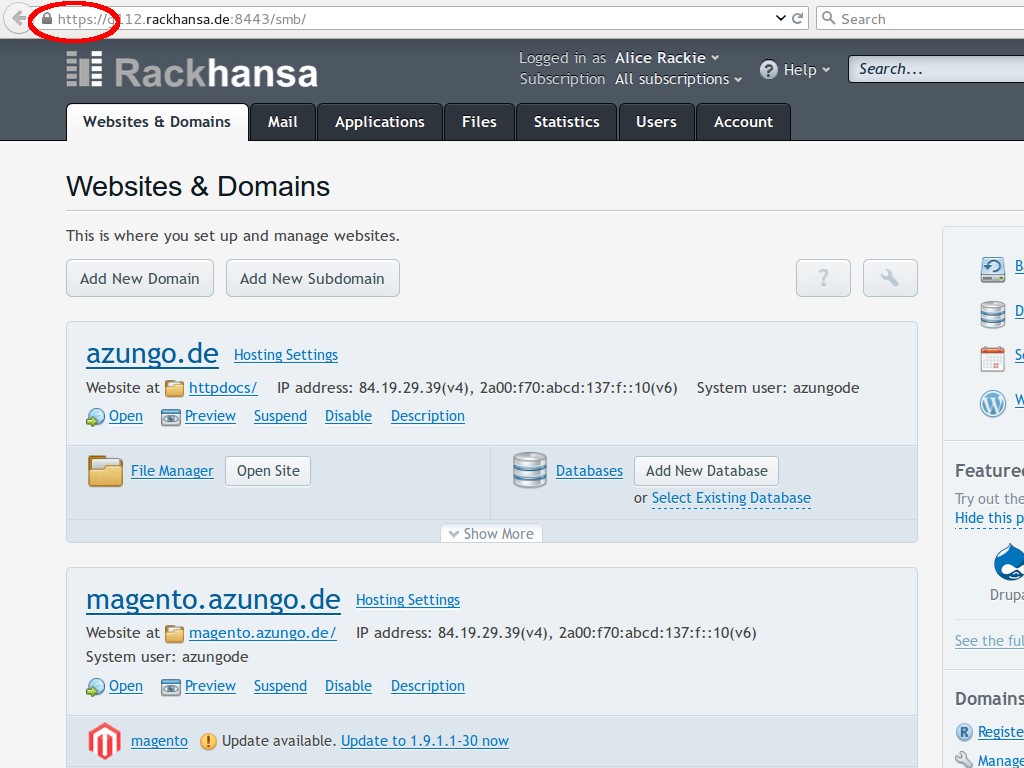Click the Preview icon under azungo.de
1024x768 pixels.
[x=170, y=417]
